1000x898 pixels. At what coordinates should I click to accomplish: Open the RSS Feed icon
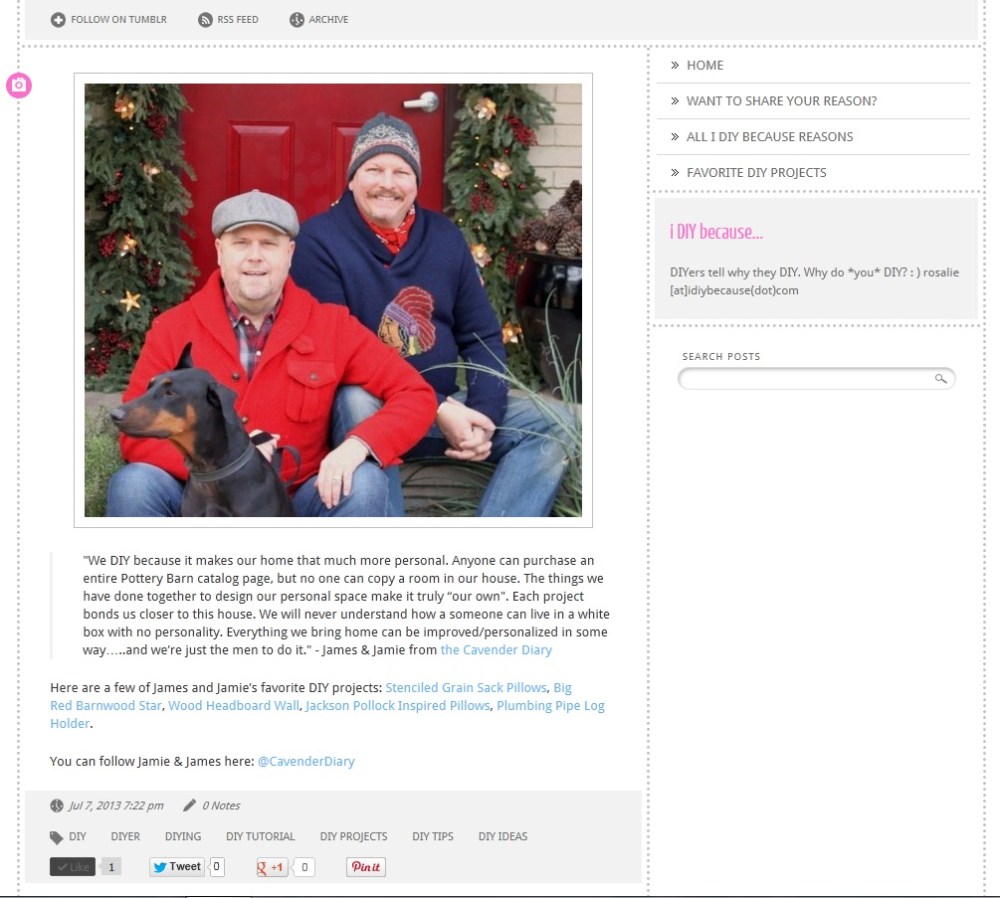(x=205, y=20)
